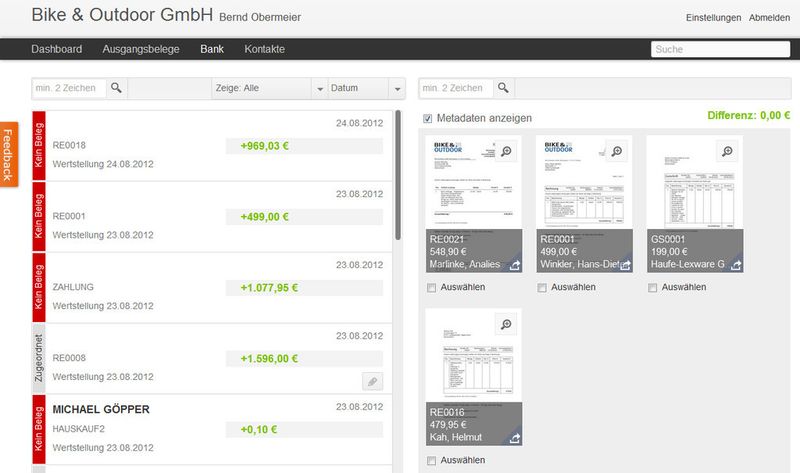
Task: Tick Auswählen under the GS0001 document
Action: pyautogui.click(x=653, y=288)
